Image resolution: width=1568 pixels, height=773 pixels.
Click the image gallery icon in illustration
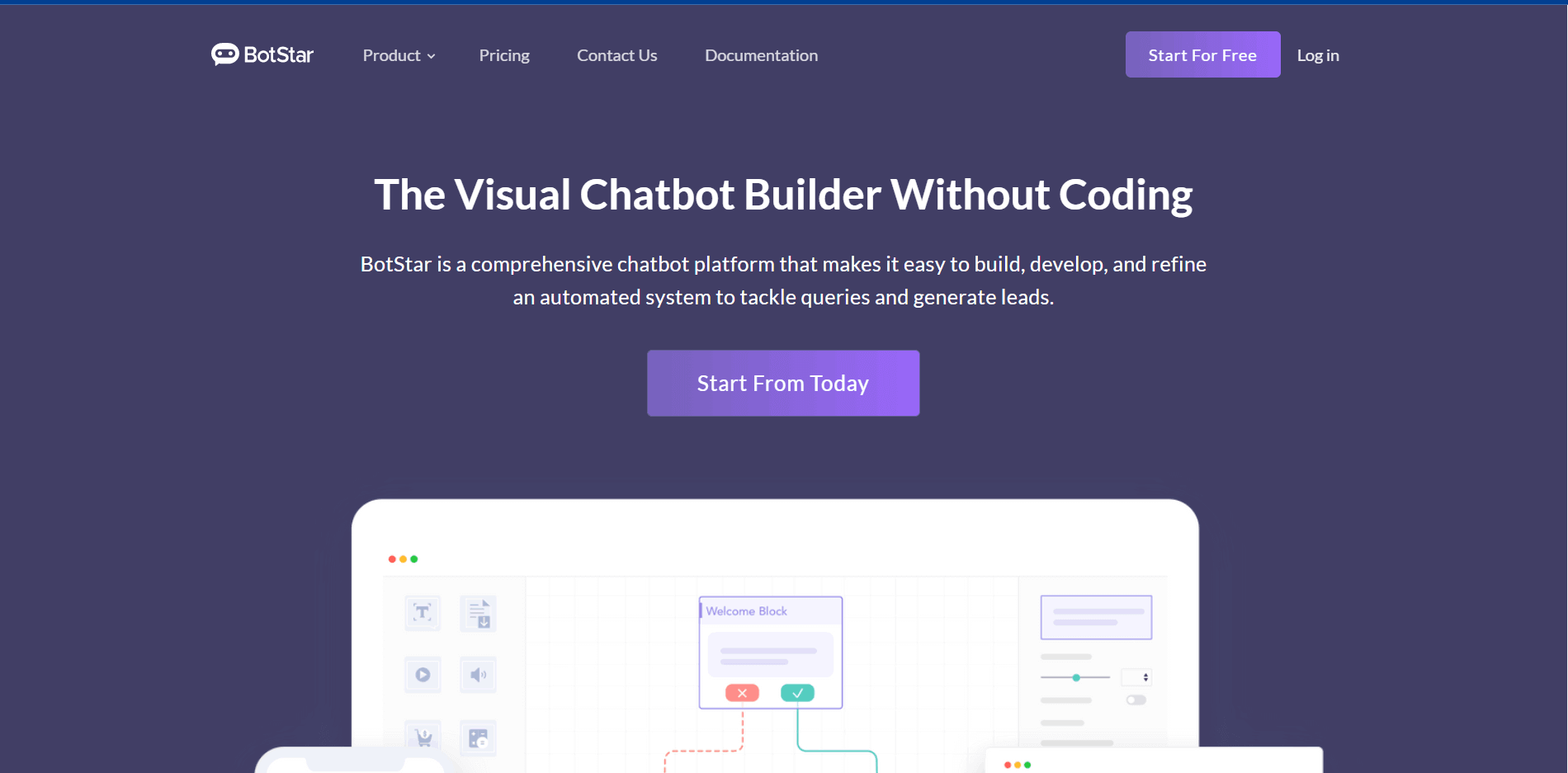point(479,738)
